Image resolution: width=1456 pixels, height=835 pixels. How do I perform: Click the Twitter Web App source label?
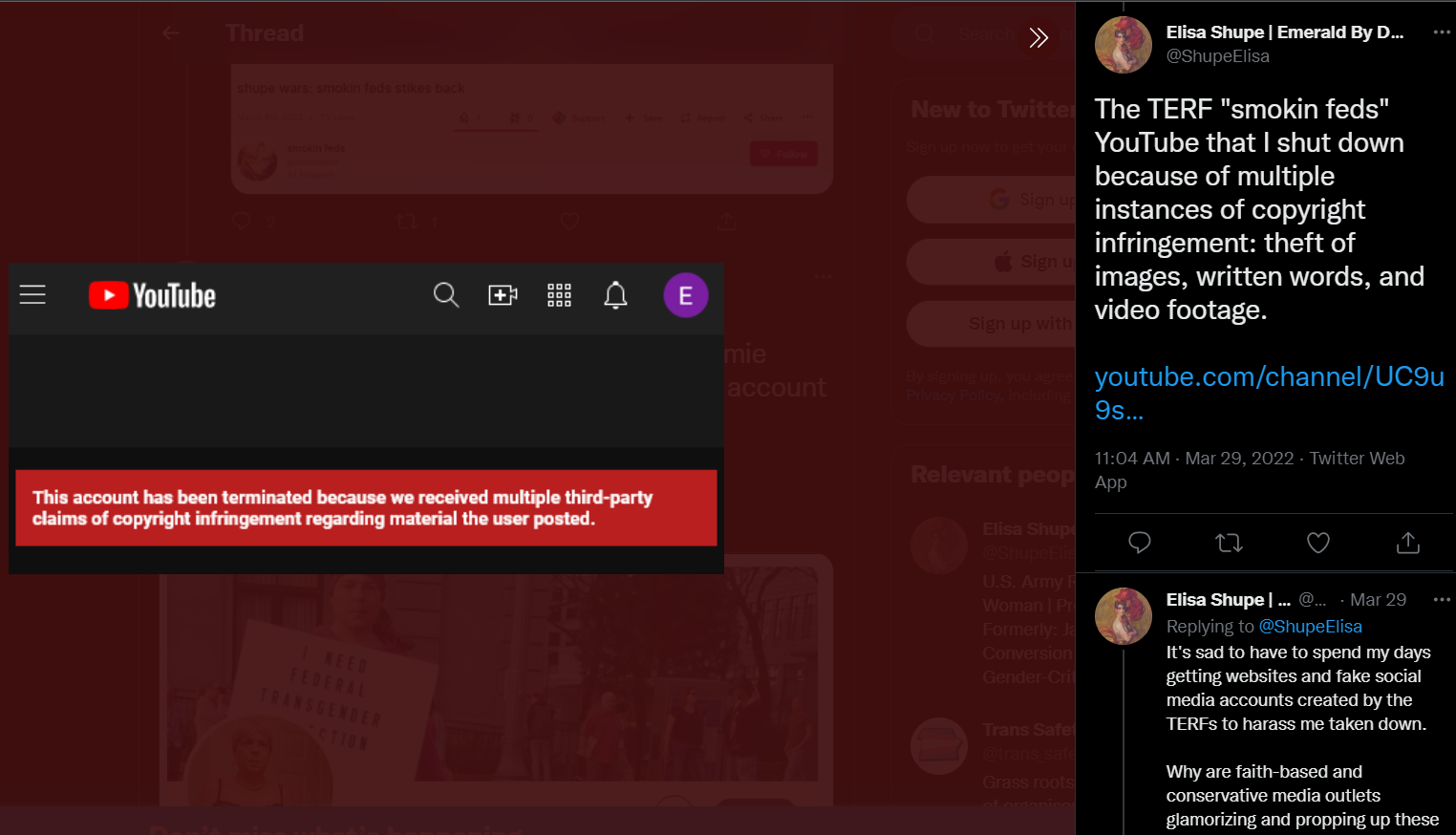click(x=1250, y=470)
